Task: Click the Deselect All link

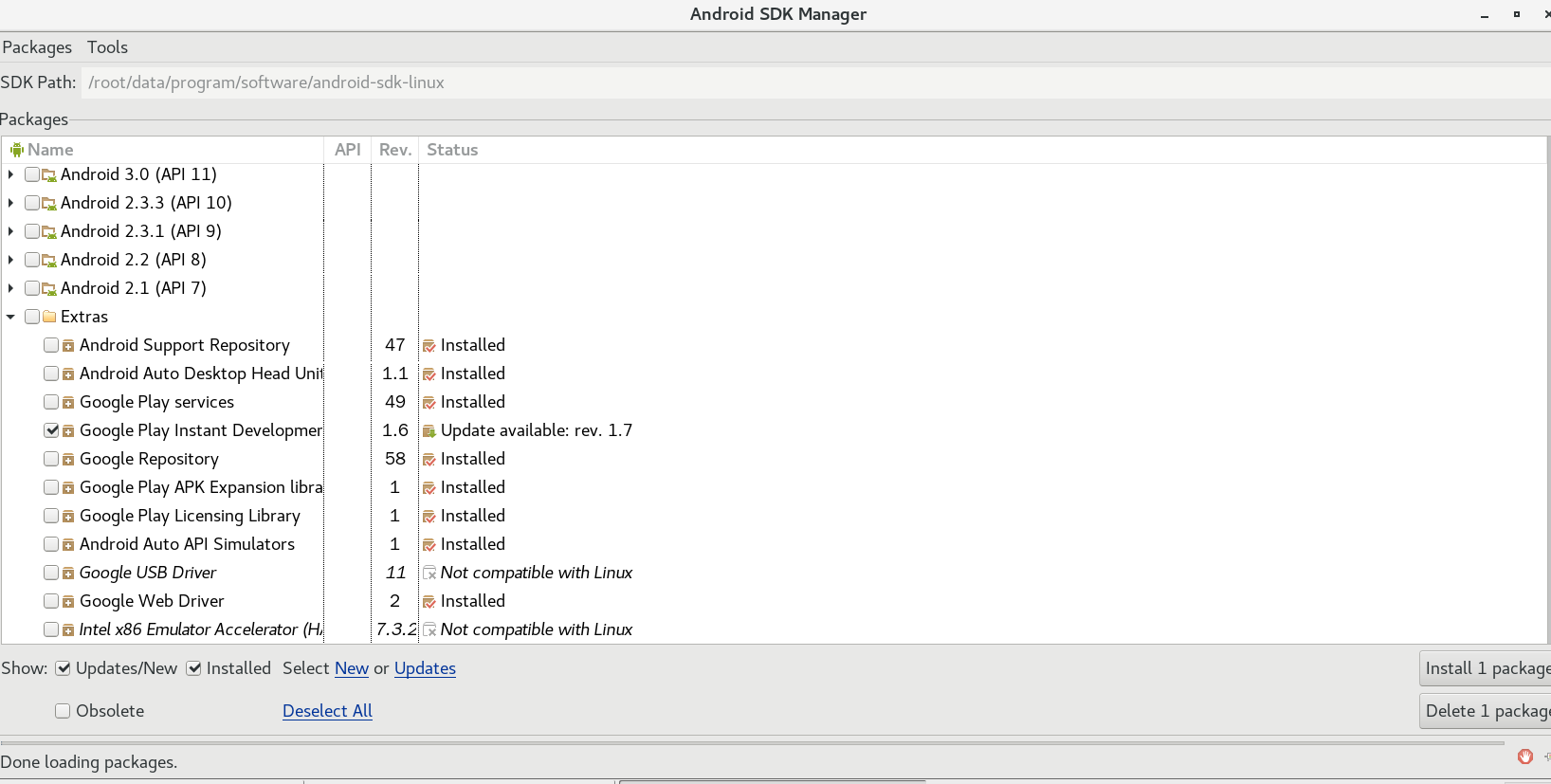Action: 327,711
